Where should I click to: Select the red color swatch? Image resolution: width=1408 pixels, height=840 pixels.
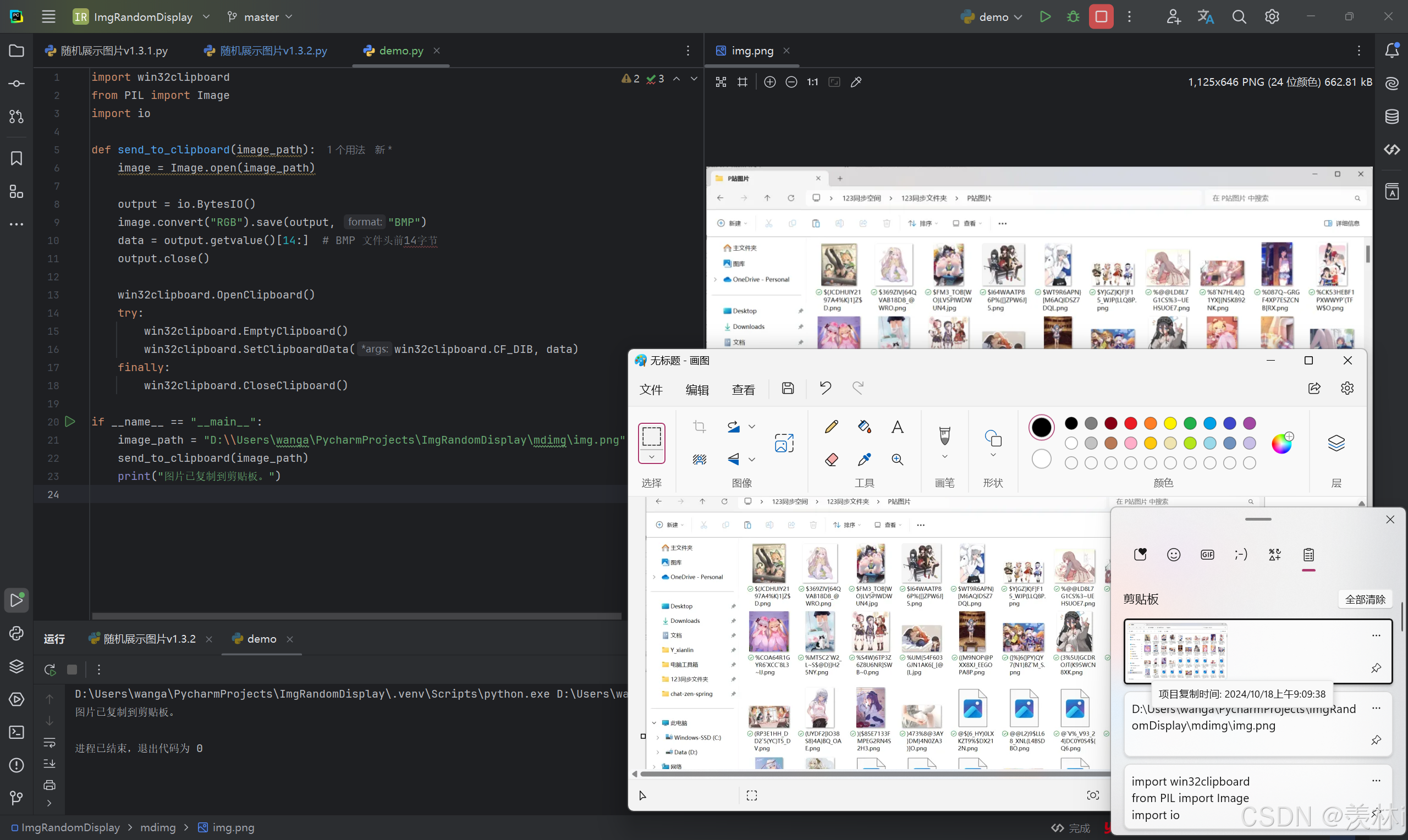[1131, 423]
